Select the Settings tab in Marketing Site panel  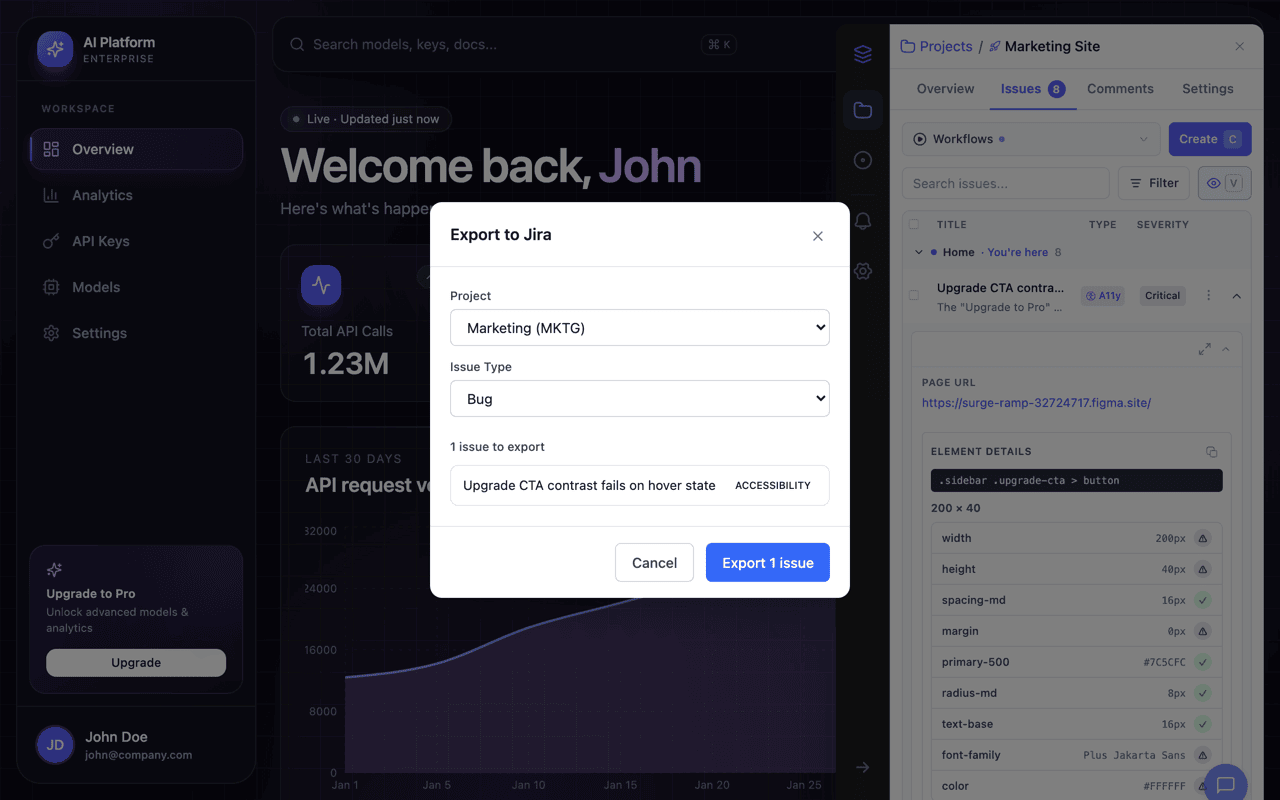tap(1208, 89)
